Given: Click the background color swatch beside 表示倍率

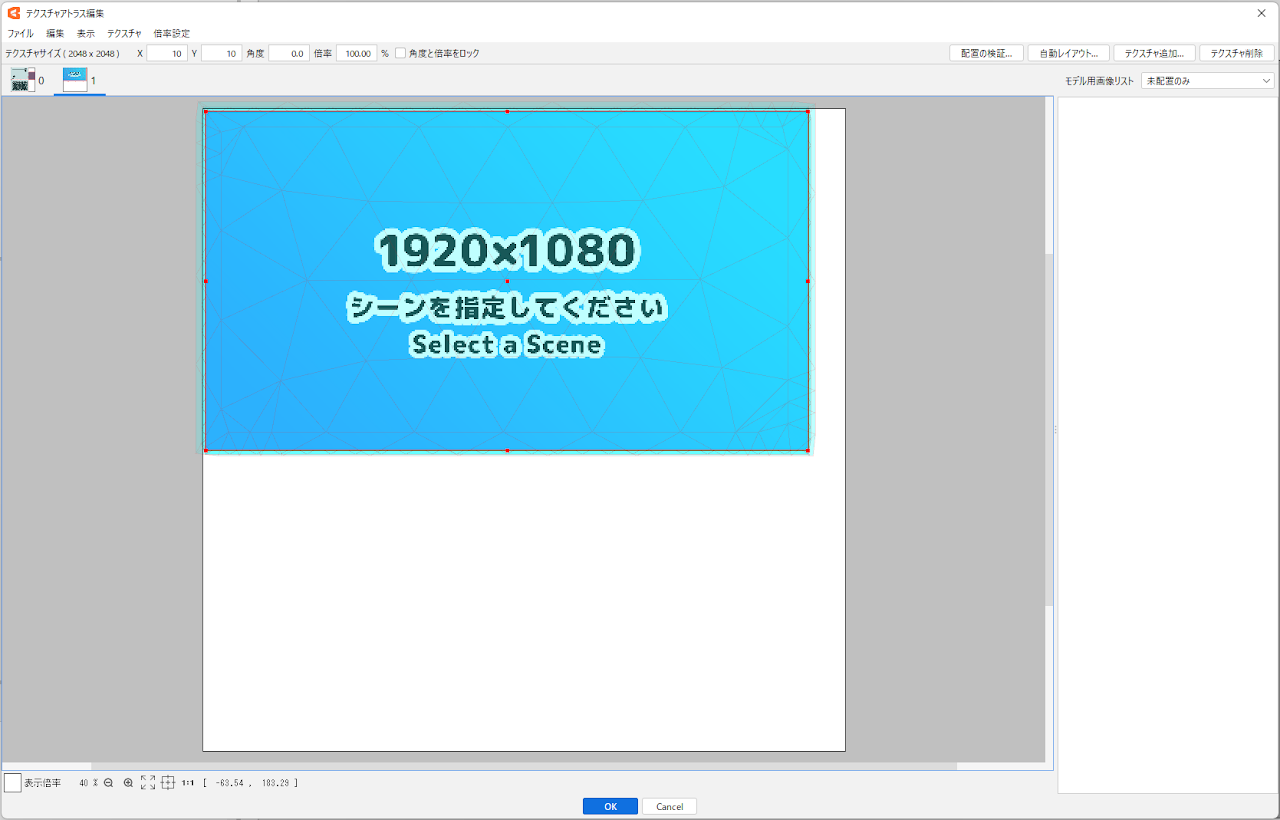Looking at the screenshot, I should point(13,783).
